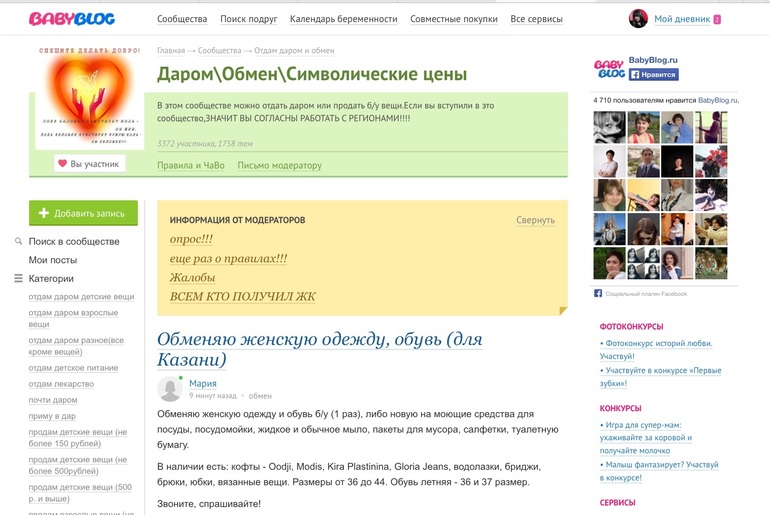Select продам детские вещи 500 р. и выше
Viewport: 770px width, 515px height.
coord(80,492)
